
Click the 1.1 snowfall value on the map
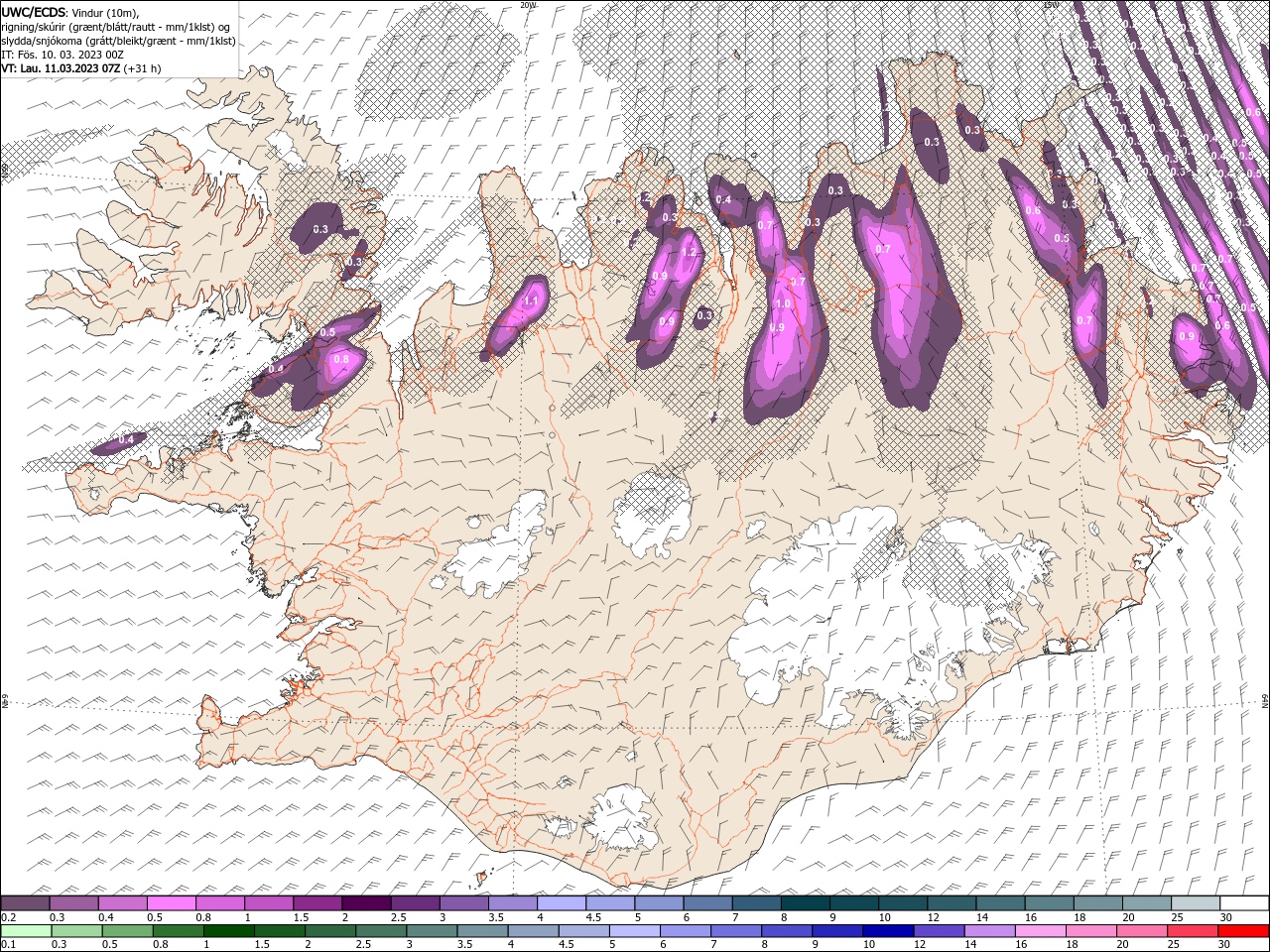(531, 301)
